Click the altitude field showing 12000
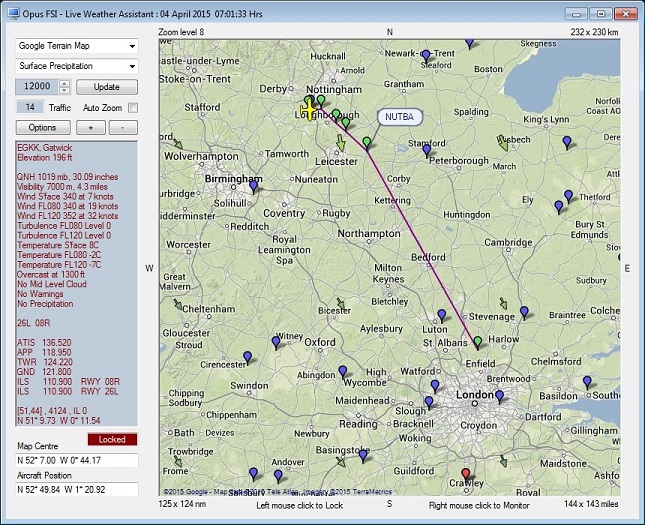645x525 pixels. 37,86
